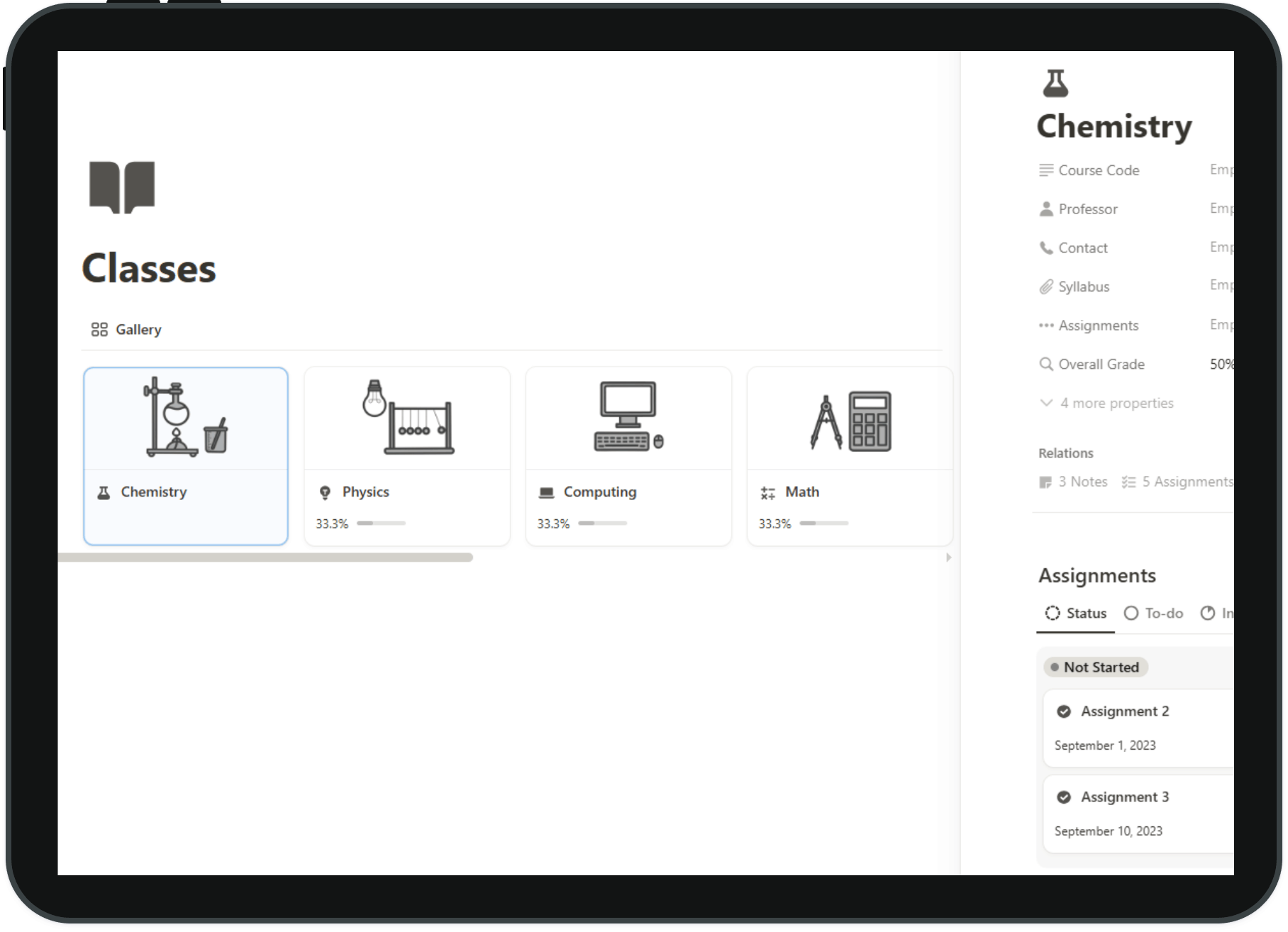The height and width of the screenshot is (932, 1288).
Task: Click the gallery scroll-right arrow
Action: tap(948, 557)
